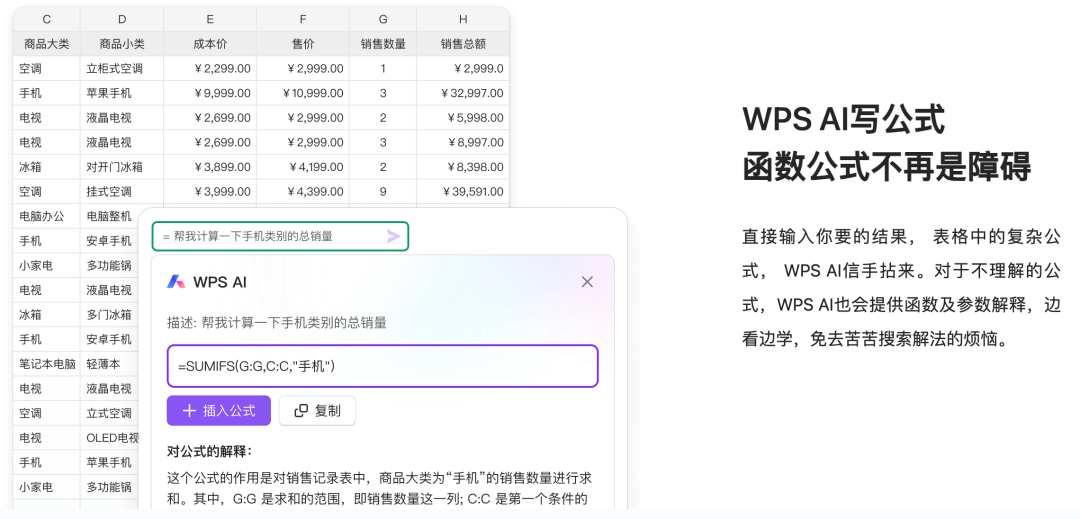Click the ¥4,199.00 price cell

[x=303, y=167]
